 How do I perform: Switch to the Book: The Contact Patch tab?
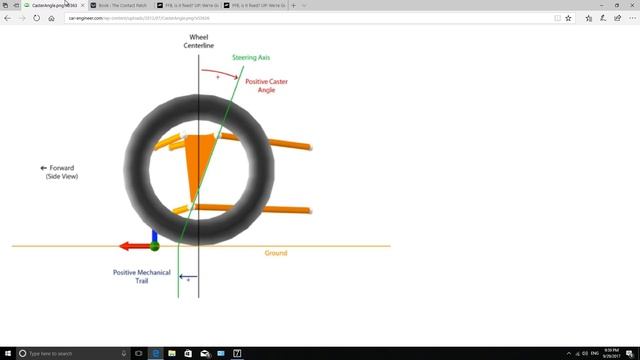(121, 5)
